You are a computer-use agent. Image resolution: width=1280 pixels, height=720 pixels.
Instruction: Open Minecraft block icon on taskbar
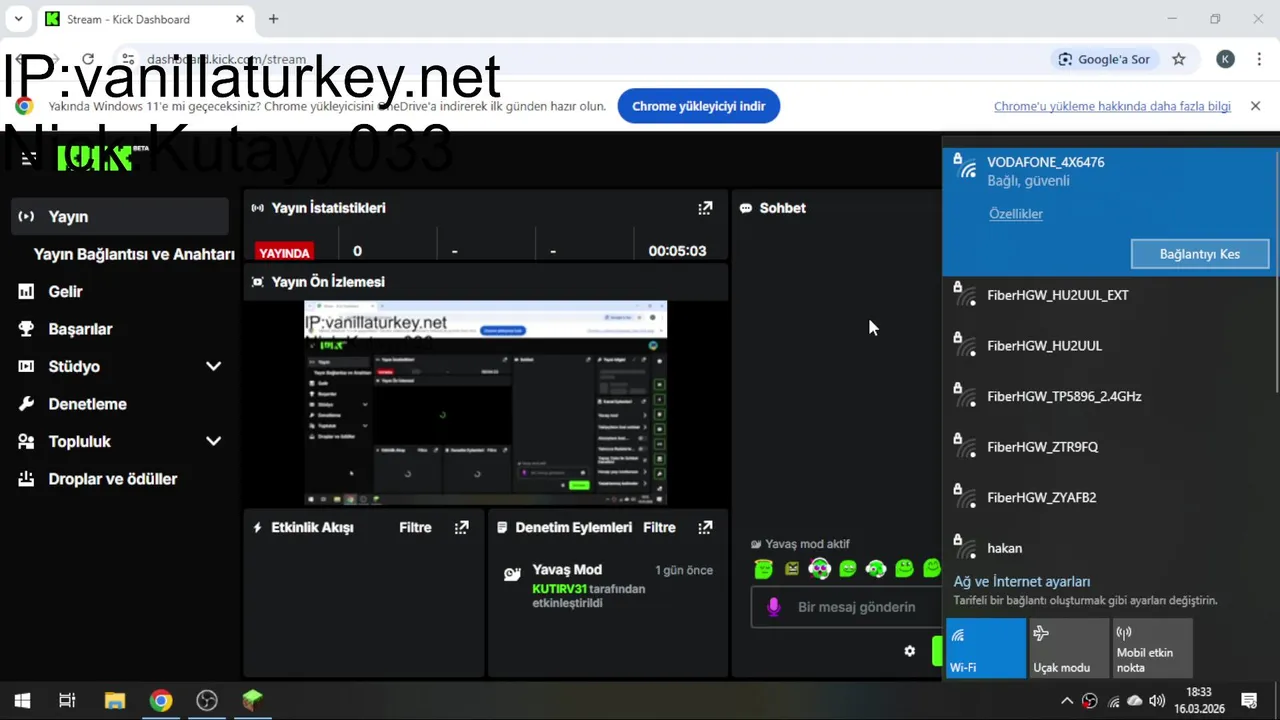(x=253, y=701)
